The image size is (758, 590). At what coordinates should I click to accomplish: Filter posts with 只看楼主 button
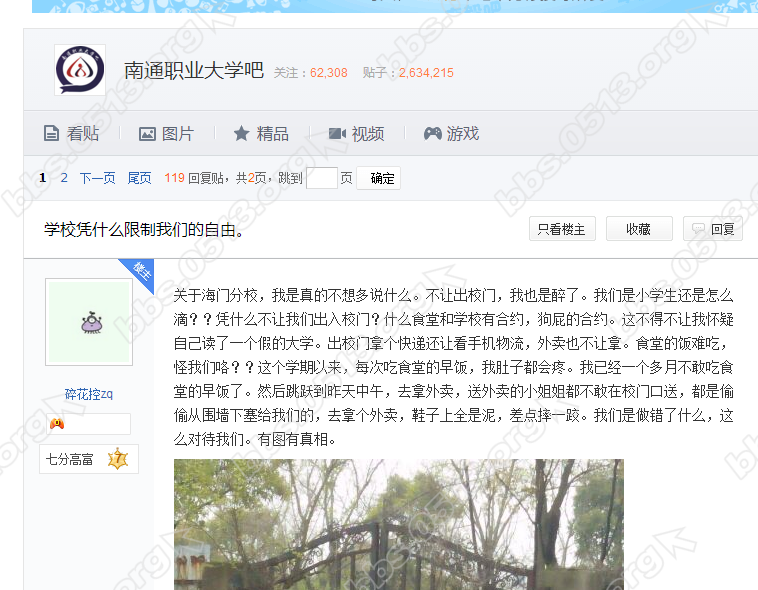click(562, 228)
